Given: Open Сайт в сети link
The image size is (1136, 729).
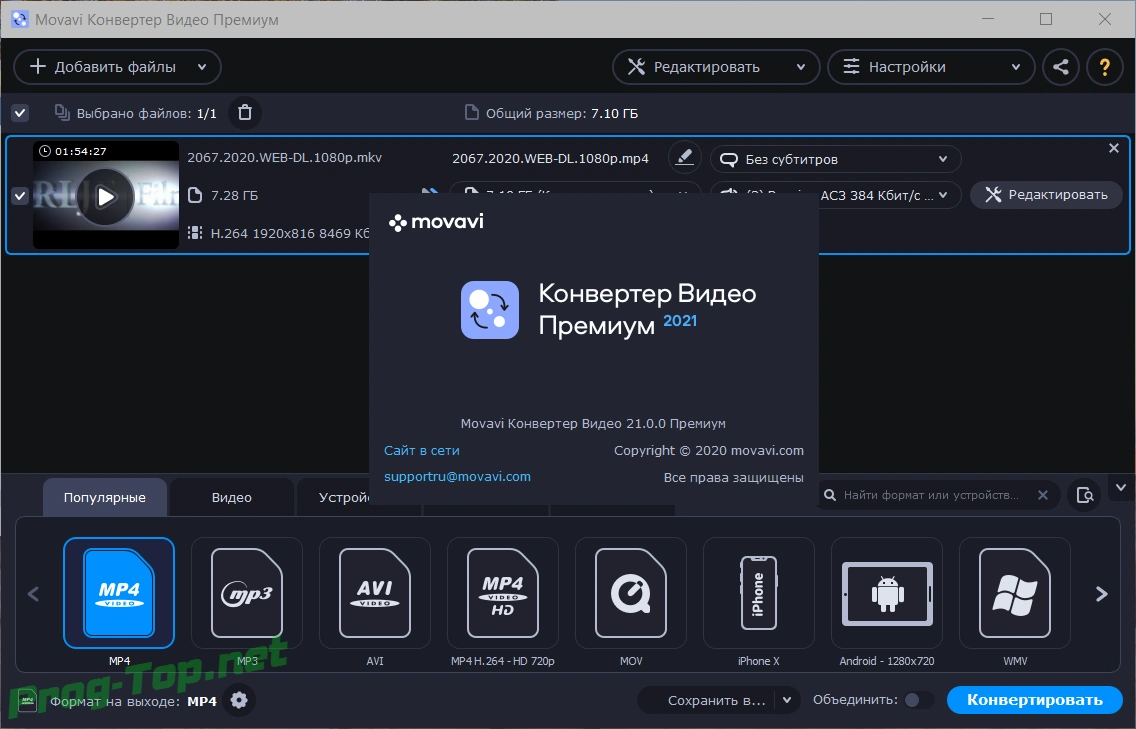Looking at the screenshot, I should coord(422,451).
